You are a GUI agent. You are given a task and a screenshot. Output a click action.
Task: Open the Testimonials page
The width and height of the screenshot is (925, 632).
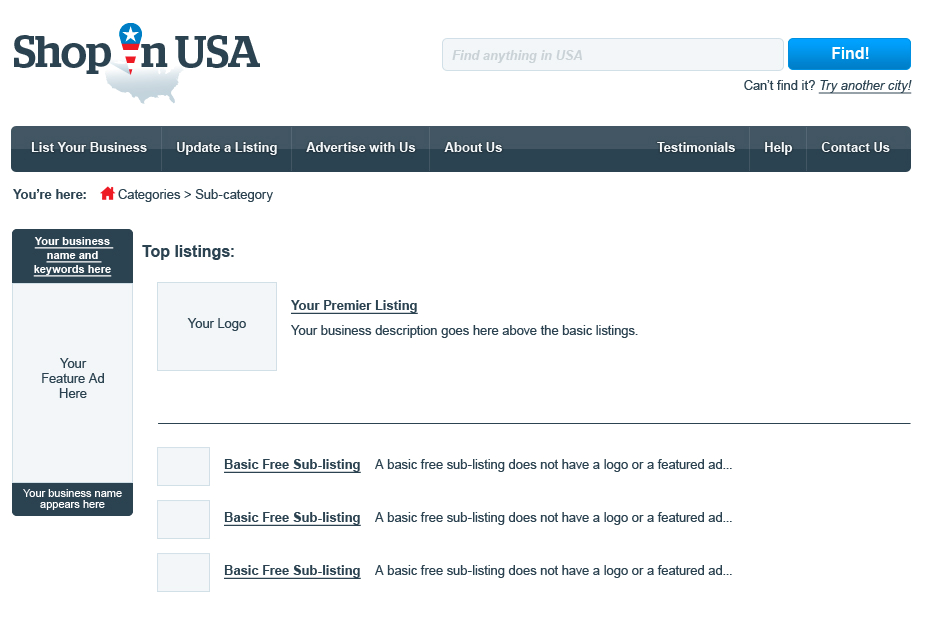coord(695,148)
